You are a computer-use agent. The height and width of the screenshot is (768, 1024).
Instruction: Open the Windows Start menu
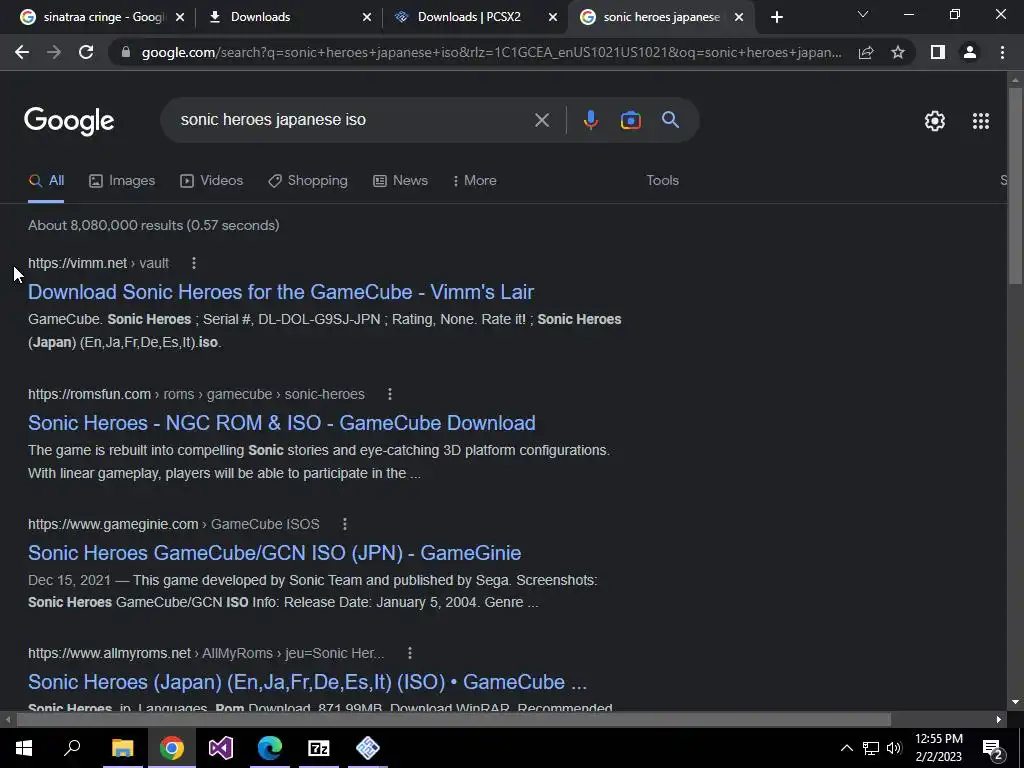[x=24, y=748]
